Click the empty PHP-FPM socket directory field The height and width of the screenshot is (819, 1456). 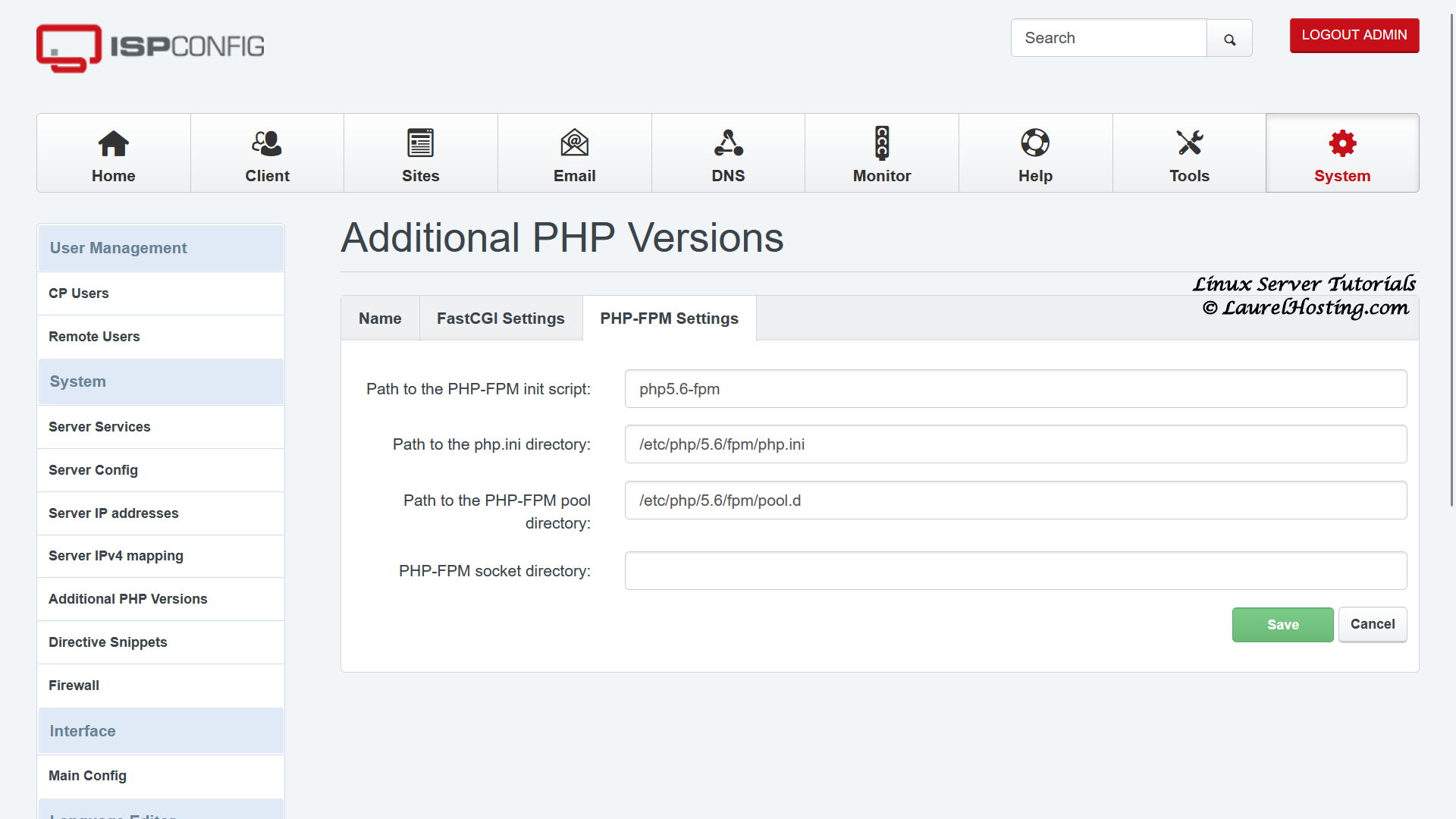point(1015,571)
